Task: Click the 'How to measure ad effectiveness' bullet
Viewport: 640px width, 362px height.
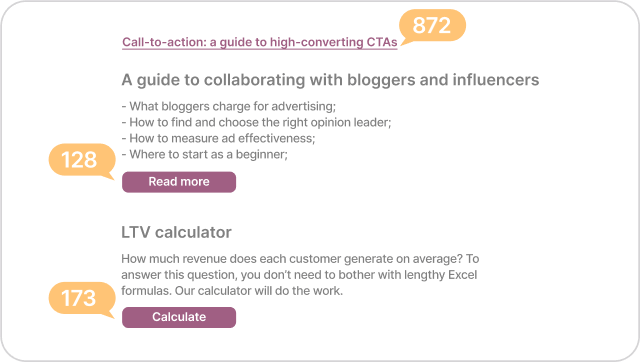Action: pyautogui.click(x=218, y=138)
